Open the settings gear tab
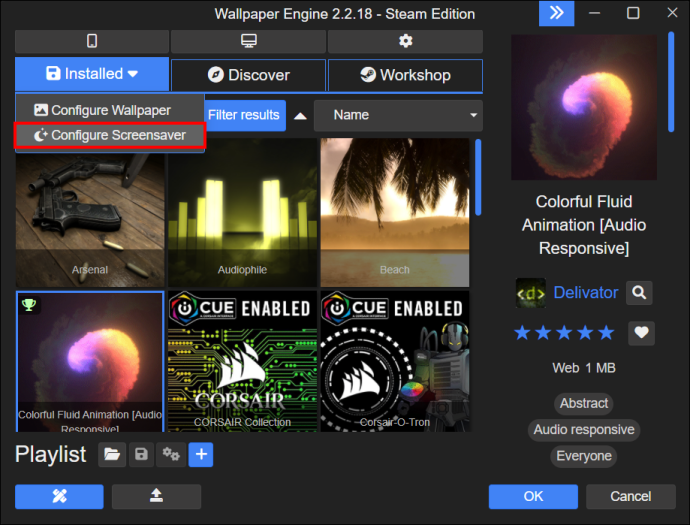 pos(405,41)
